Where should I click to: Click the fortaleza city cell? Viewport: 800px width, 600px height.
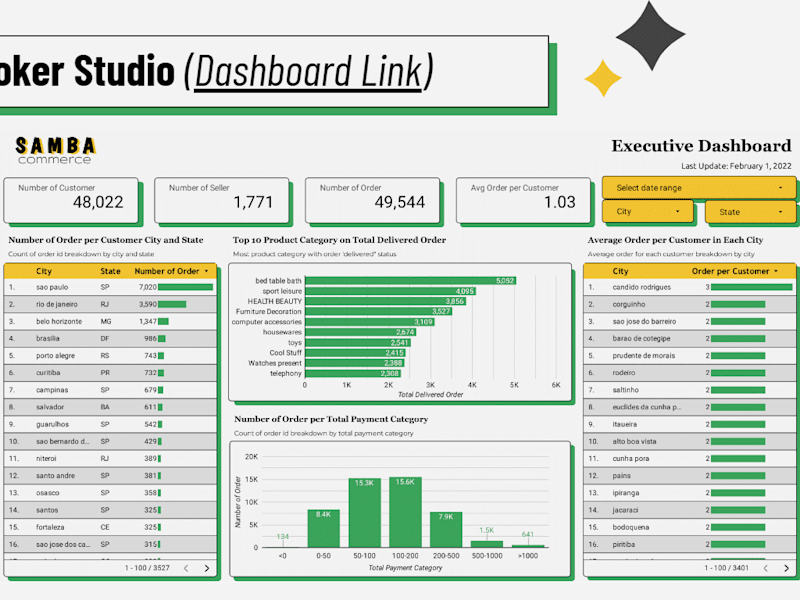pyautogui.click(x=50, y=527)
